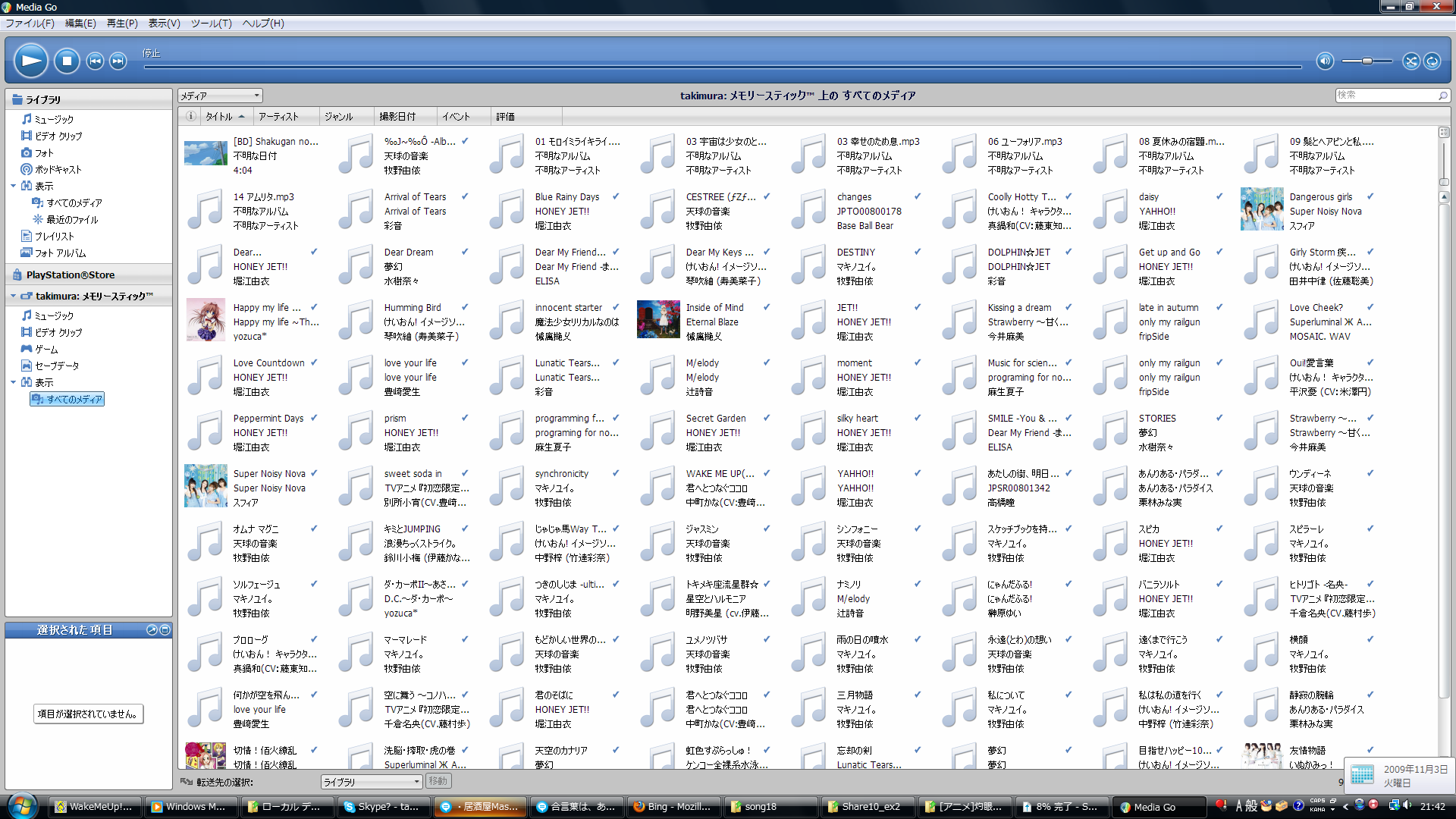Image resolution: width=1456 pixels, height=819 pixels.
Task: Toggle checkmark for Dear Dream
Action: point(465,252)
